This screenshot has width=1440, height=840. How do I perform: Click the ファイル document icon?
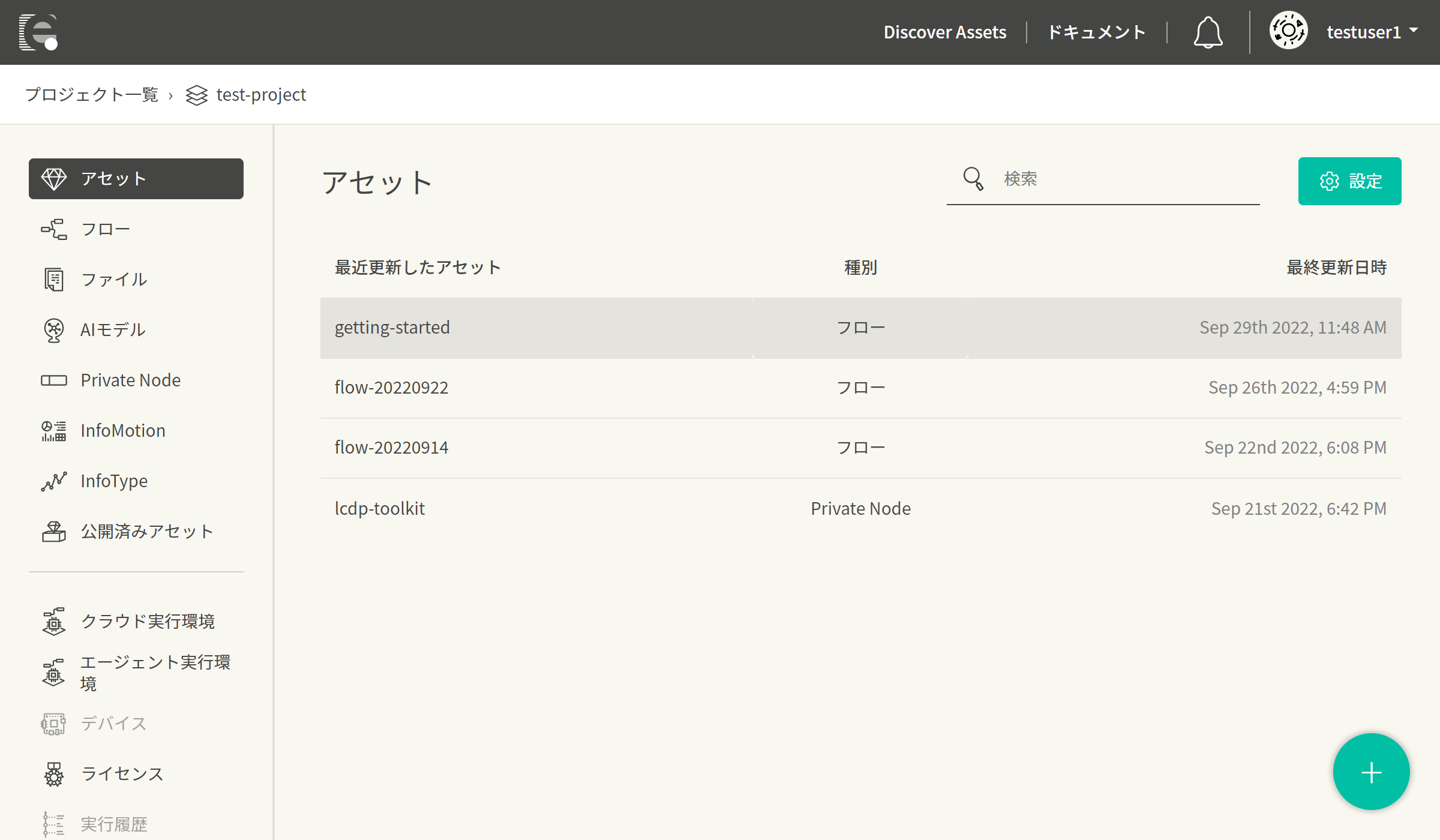54,280
